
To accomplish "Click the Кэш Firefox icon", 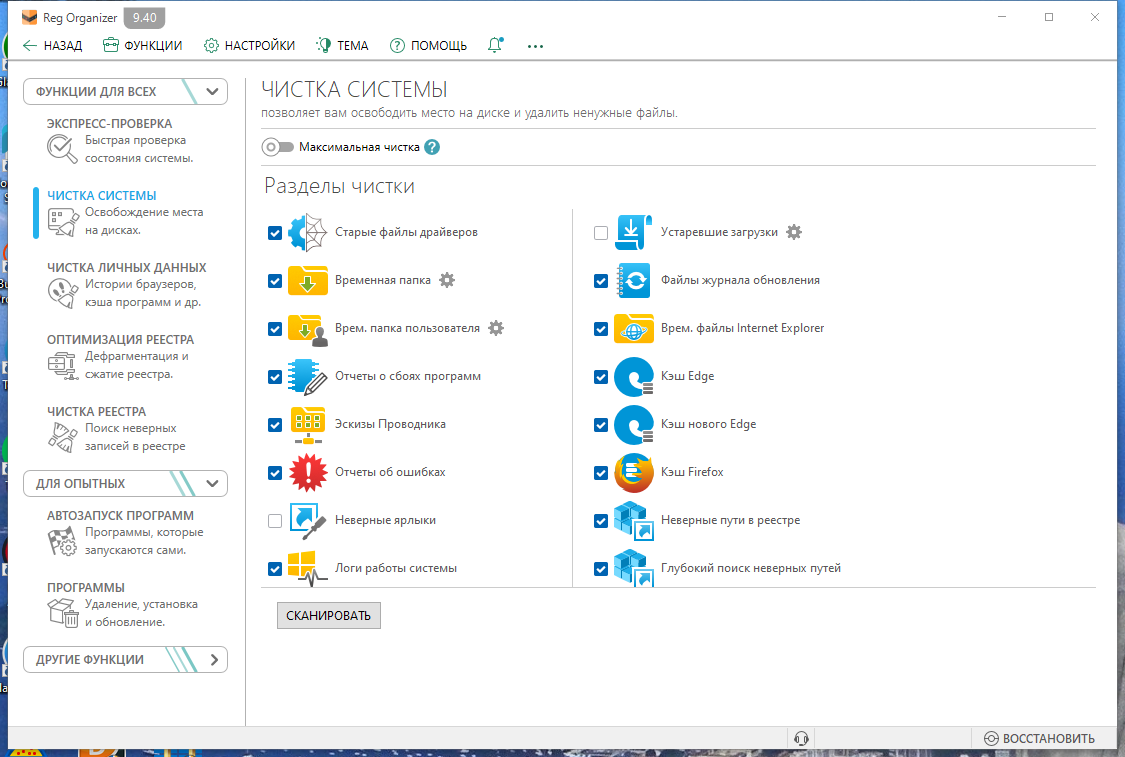I will pyautogui.click(x=634, y=472).
